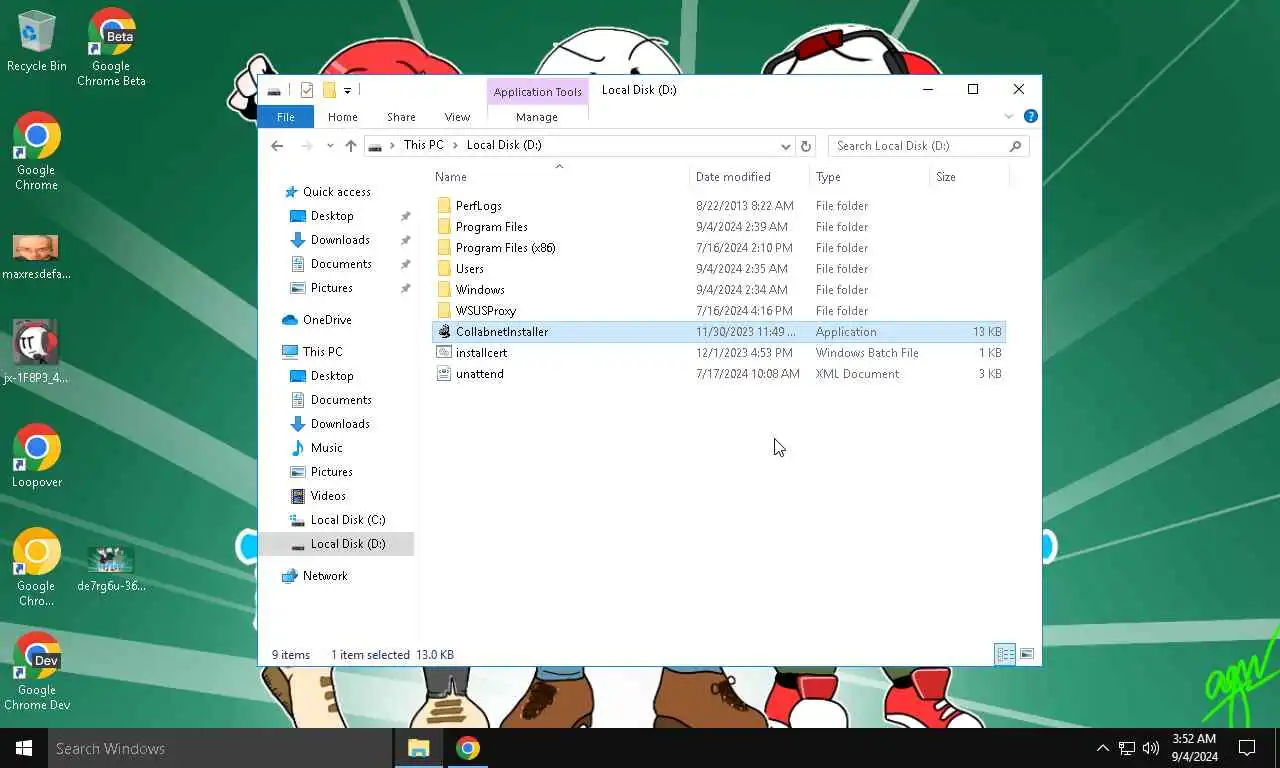The height and width of the screenshot is (768, 1280).
Task: Open the Windows Start button
Action: (24, 748)
